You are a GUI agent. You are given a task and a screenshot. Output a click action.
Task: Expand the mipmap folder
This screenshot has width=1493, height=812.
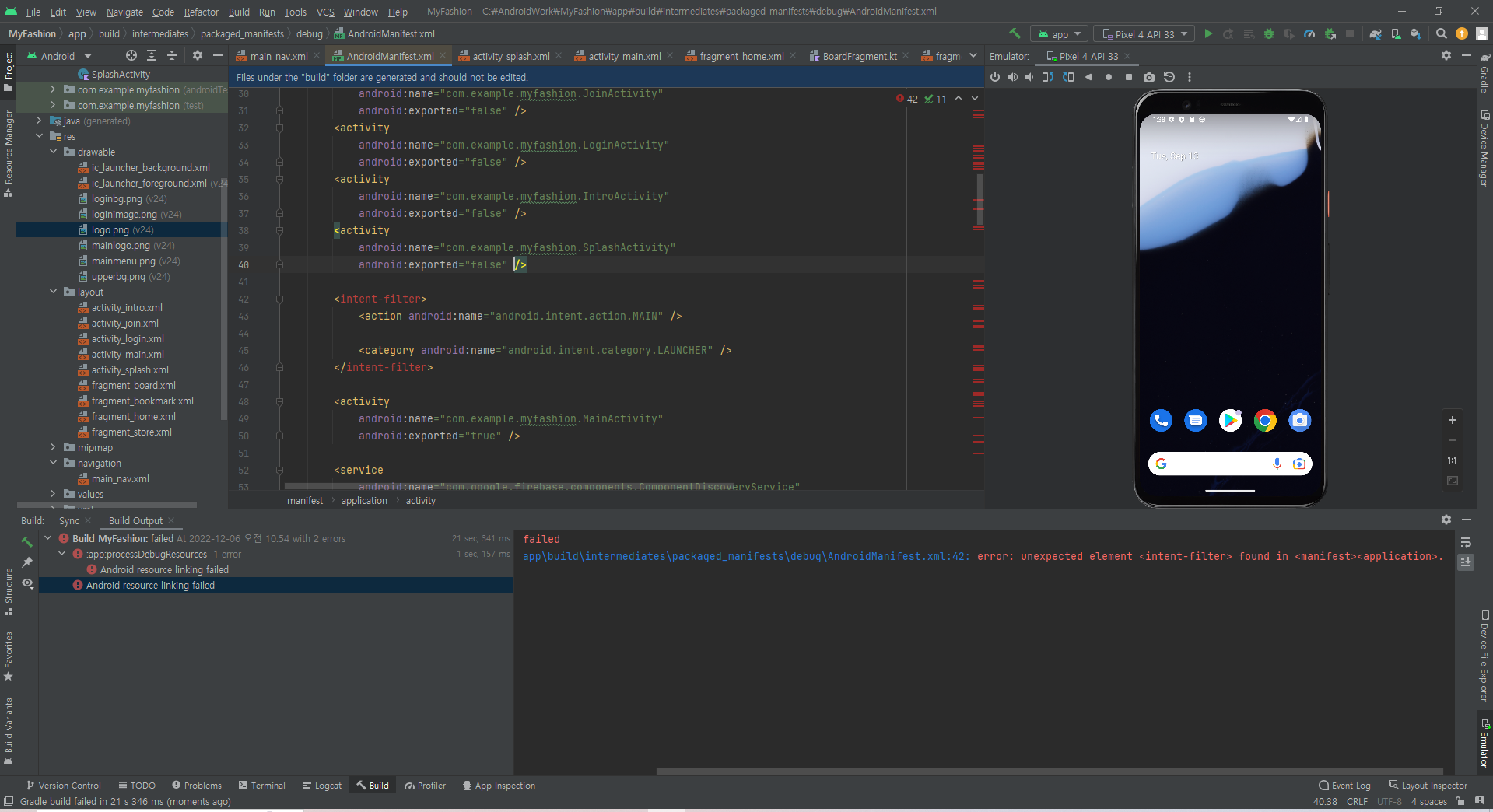[53, 448]
